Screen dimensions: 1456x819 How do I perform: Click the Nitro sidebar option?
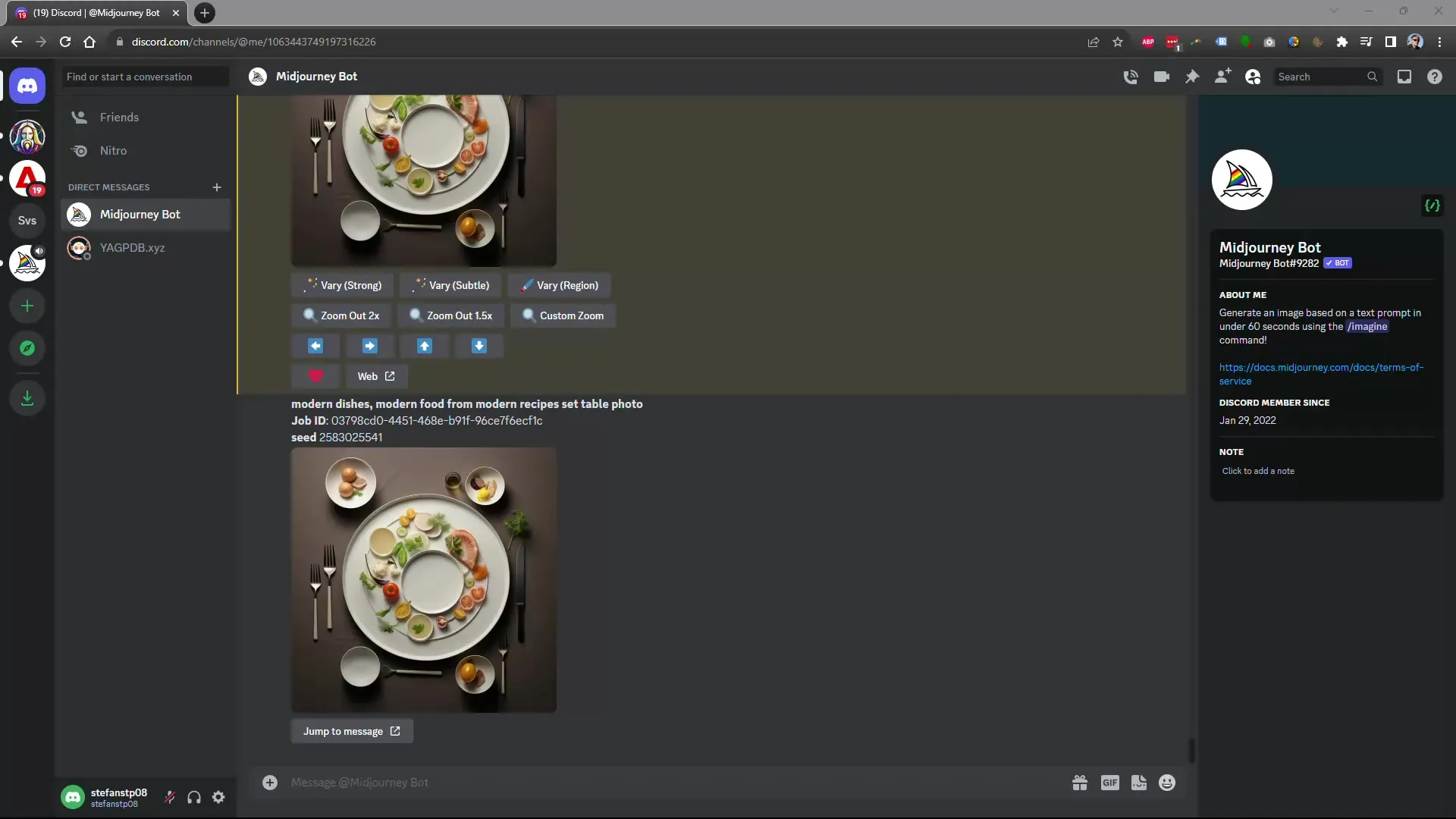point(113,150)
